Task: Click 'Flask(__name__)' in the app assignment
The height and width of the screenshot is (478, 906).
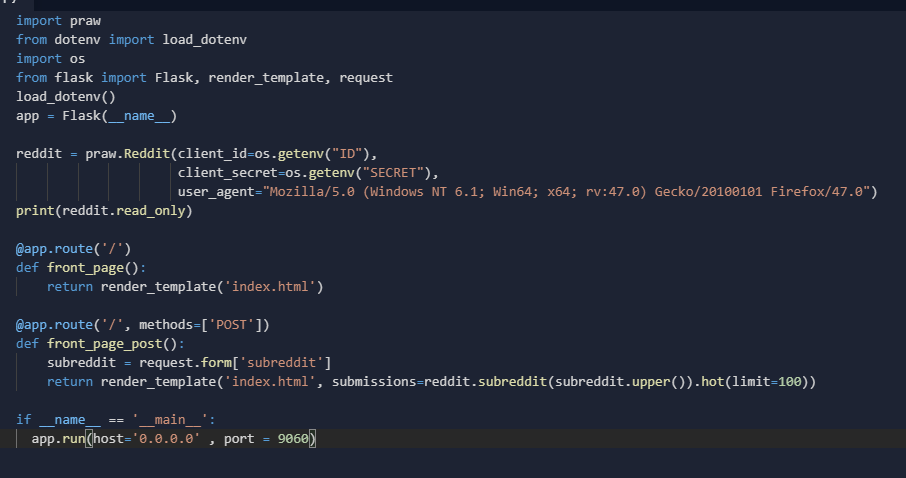Action: 120,116
